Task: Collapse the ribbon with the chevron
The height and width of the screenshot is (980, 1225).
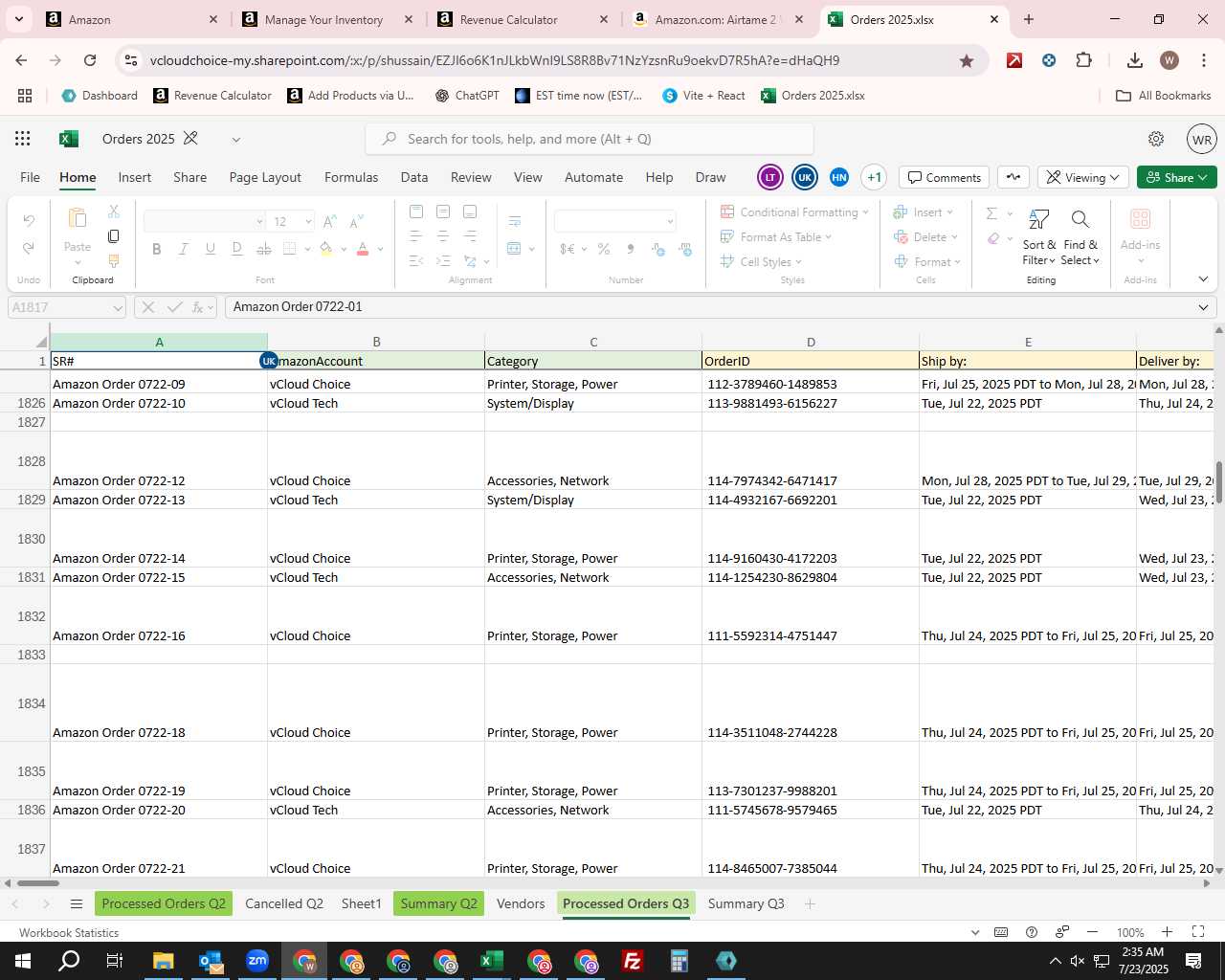Action: (1203, 279)
